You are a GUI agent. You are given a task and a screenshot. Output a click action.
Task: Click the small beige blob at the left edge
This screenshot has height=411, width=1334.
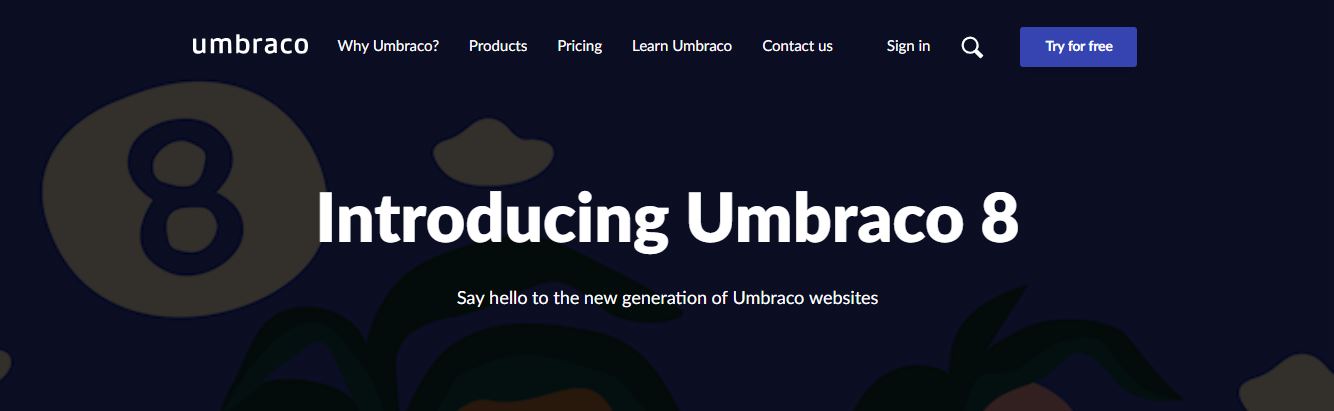point(5,364)
